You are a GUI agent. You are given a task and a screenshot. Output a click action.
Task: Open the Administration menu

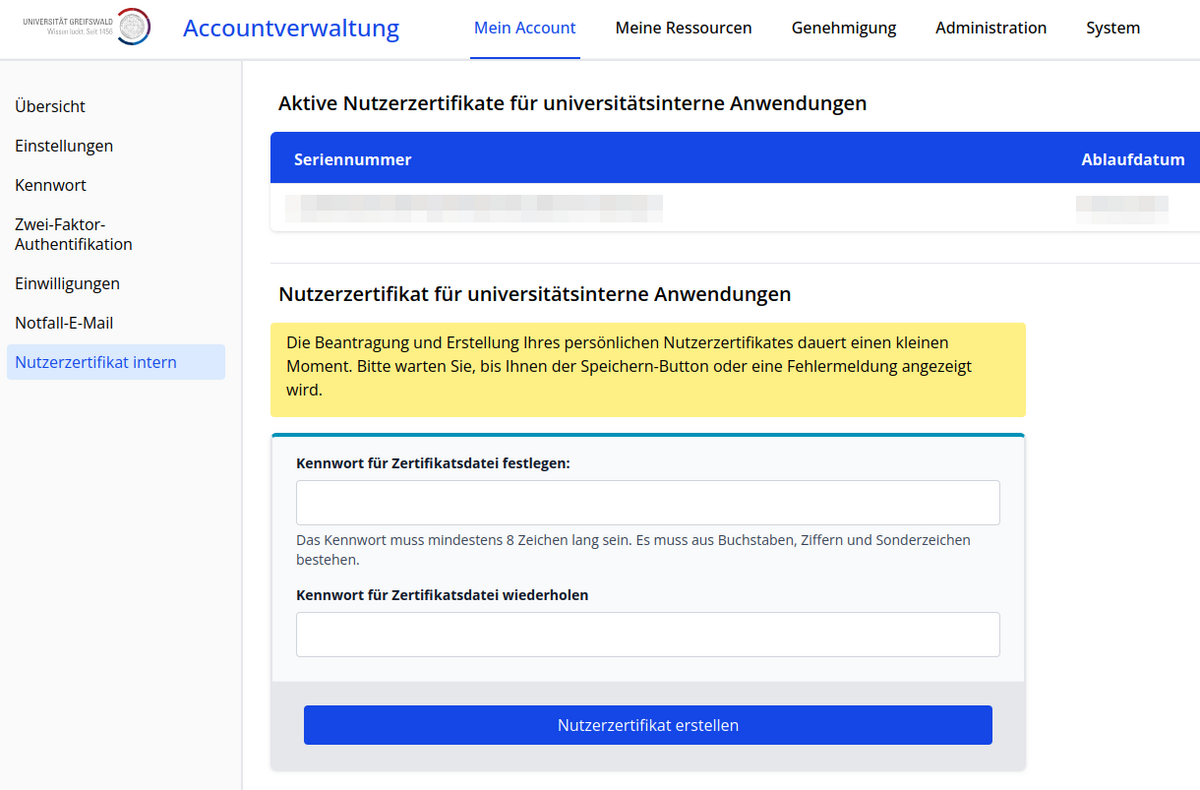(990, 28)
